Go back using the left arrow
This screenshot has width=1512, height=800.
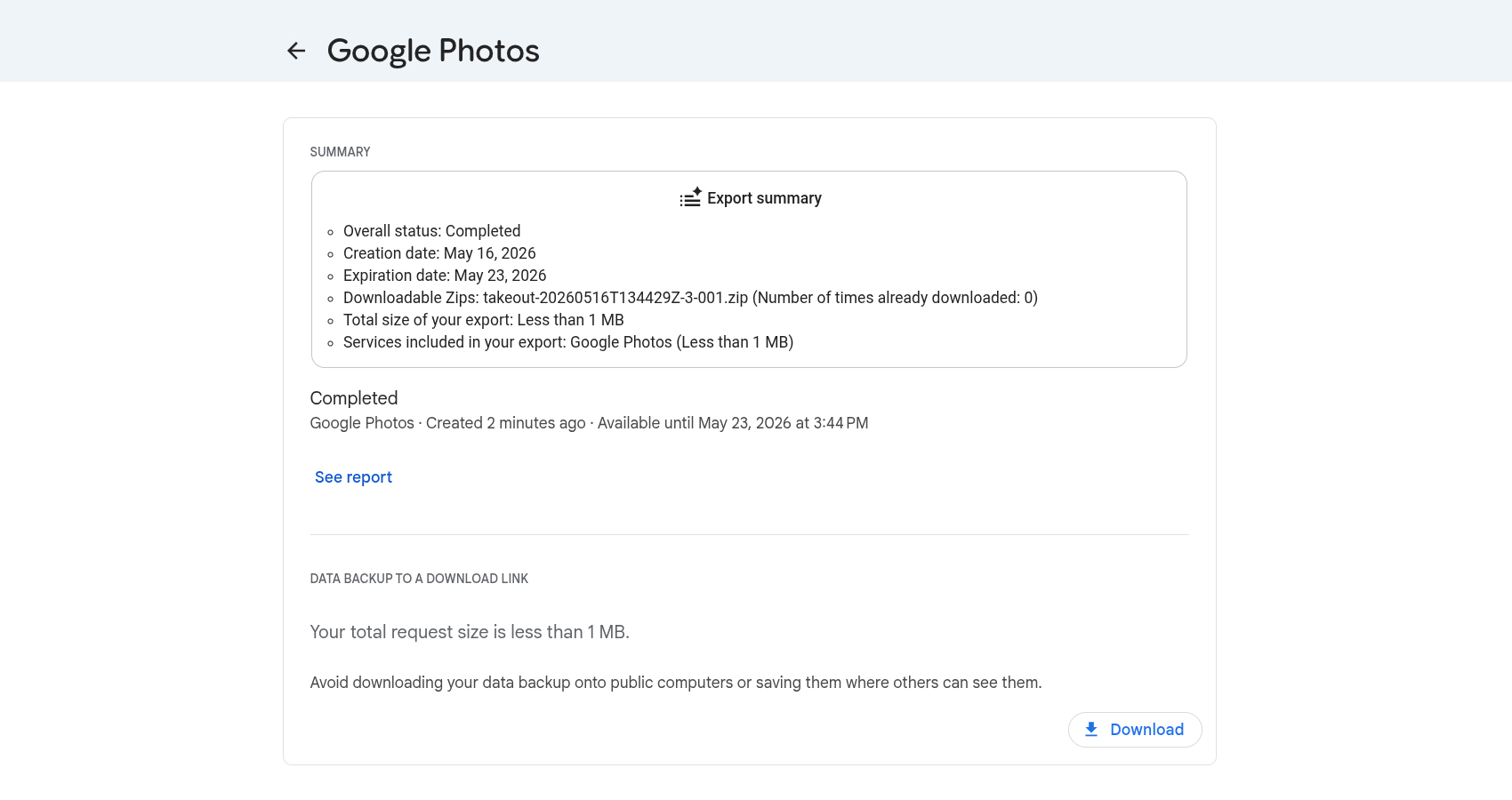[296, 51]
